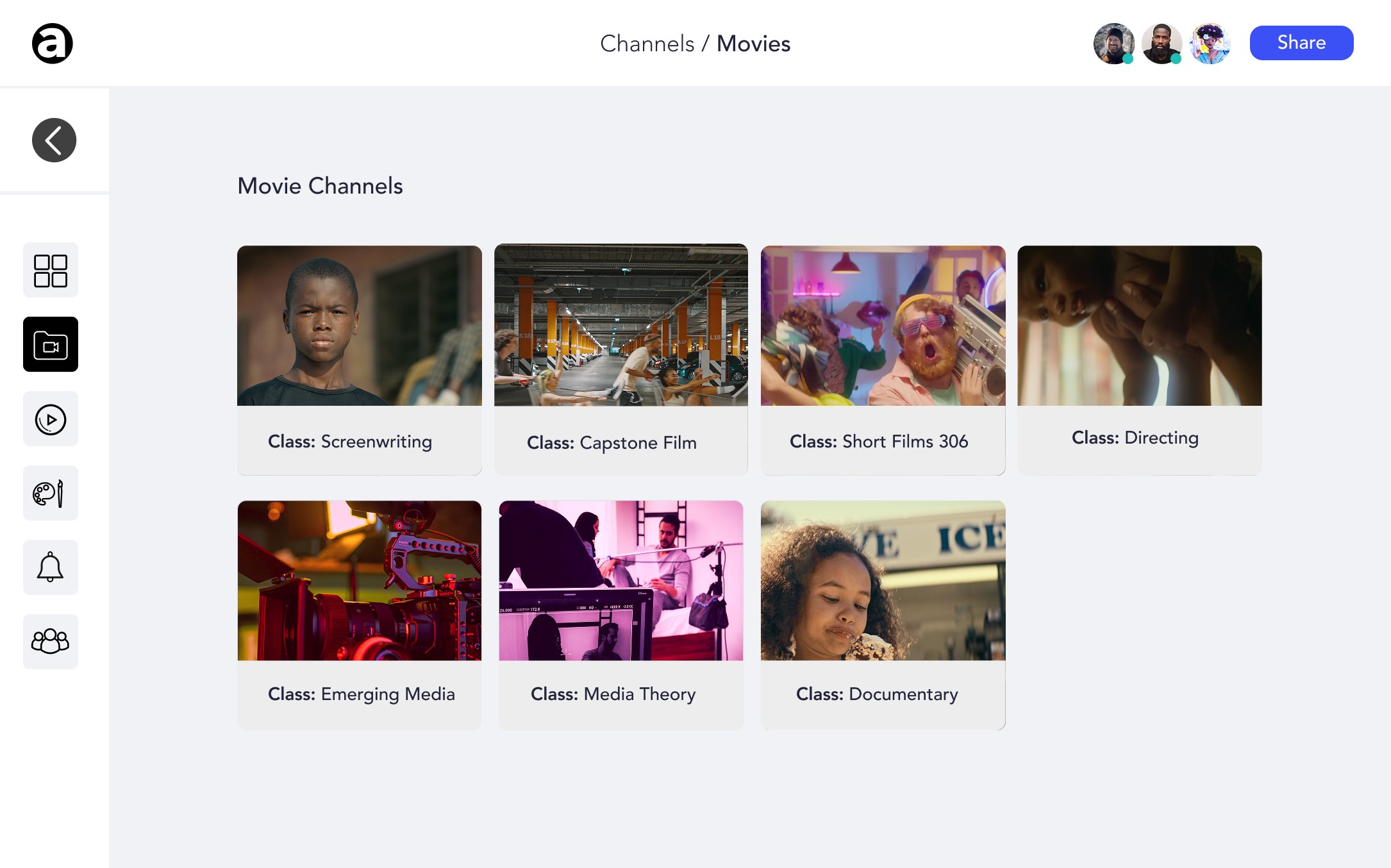This screenshot has width=1391, height=868.
Task: Select the paint palette sidebar icon
Action: (51, 494)
